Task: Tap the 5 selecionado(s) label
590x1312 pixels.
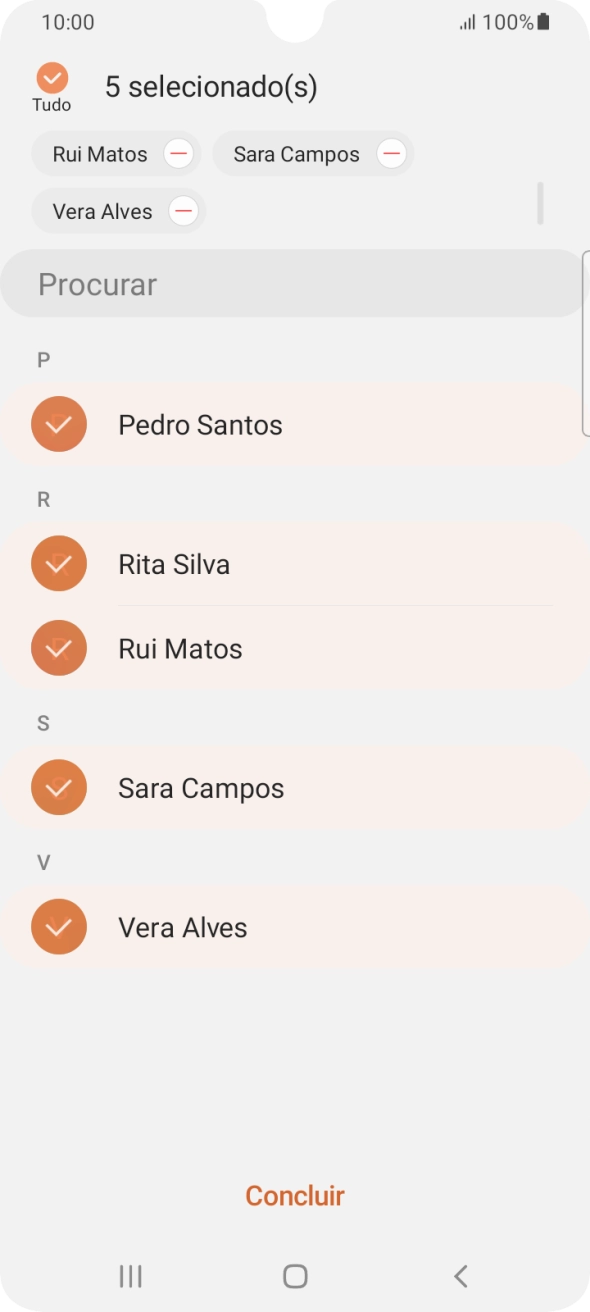Action: [212, 87]
